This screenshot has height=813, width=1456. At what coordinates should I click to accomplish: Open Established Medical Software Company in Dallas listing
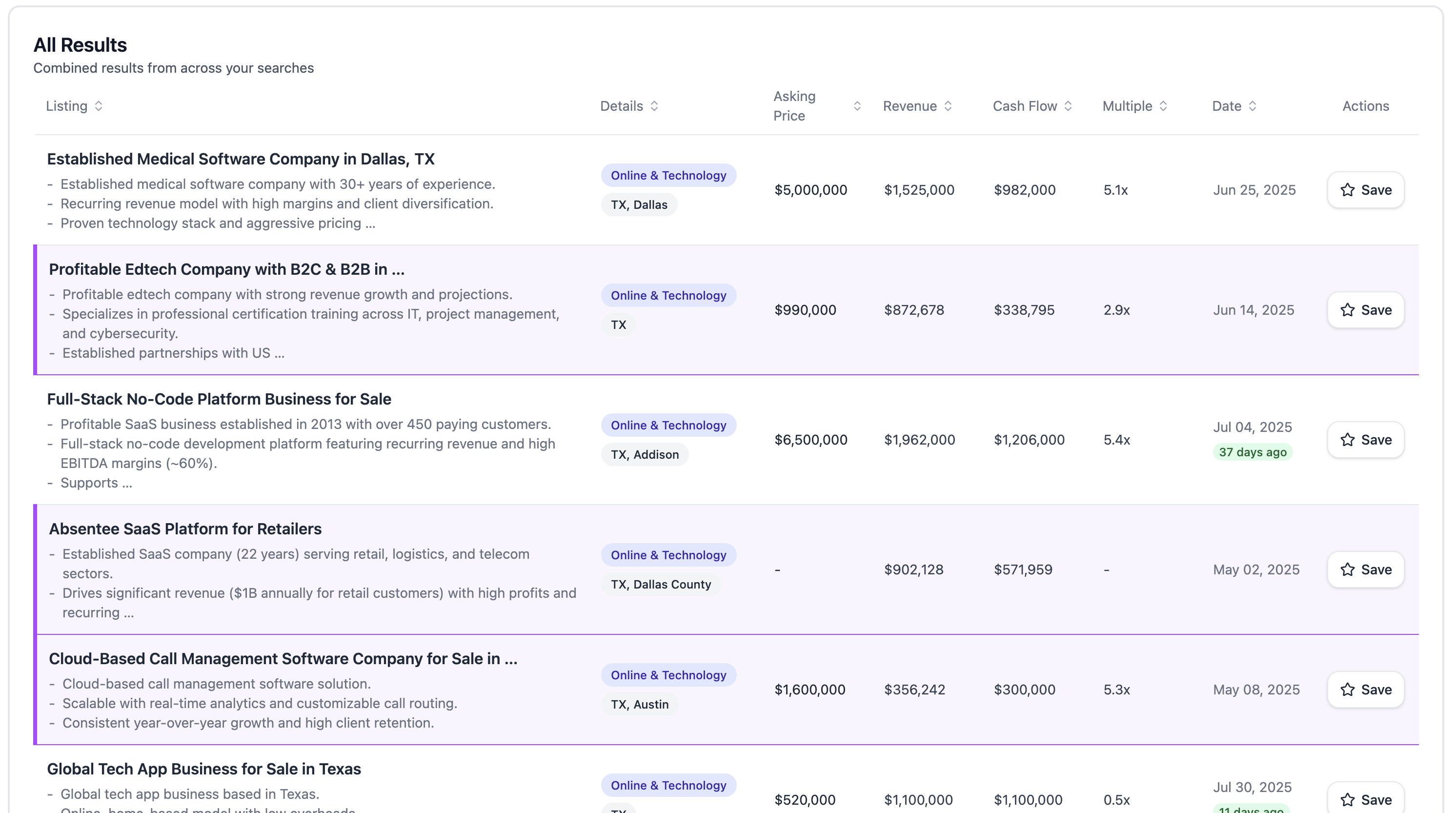[240, 160]
